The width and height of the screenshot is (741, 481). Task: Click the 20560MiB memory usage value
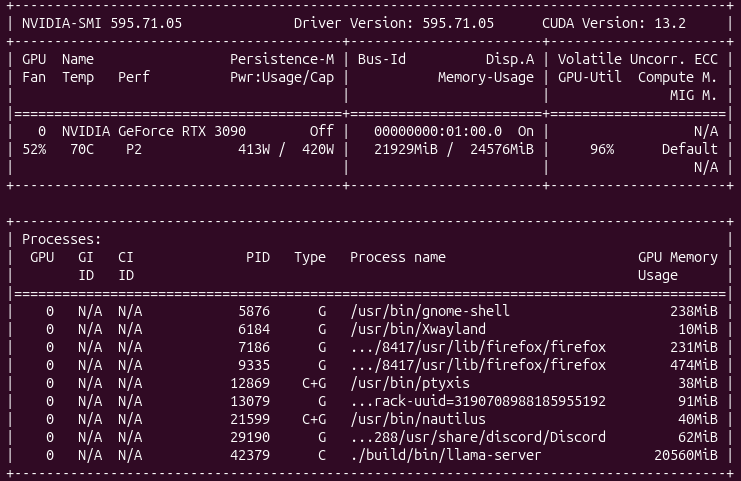coord(686,455)
